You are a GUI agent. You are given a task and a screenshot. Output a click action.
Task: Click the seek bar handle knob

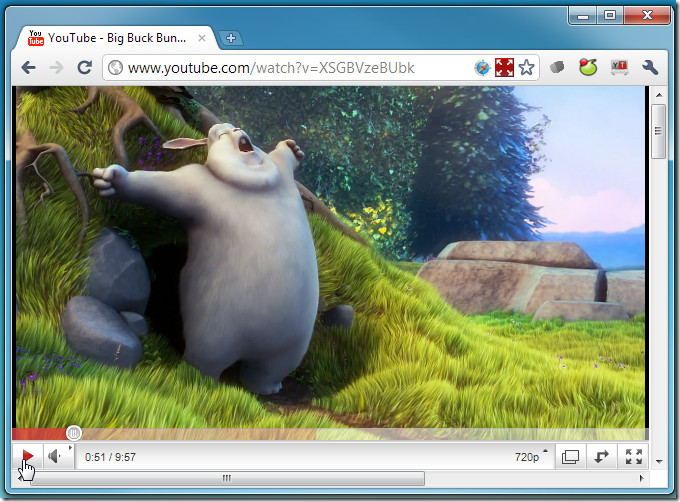click(74, 433)
